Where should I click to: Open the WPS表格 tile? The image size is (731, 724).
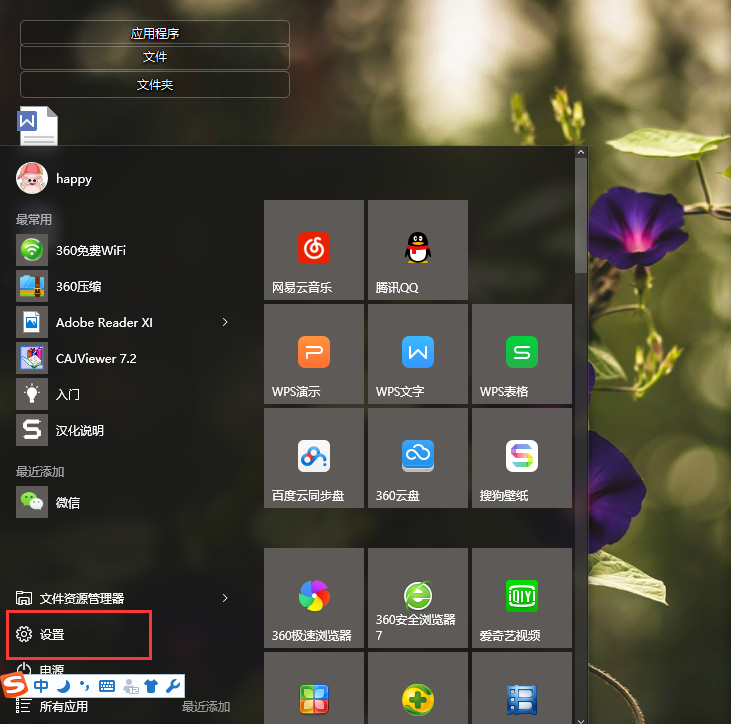522,354
